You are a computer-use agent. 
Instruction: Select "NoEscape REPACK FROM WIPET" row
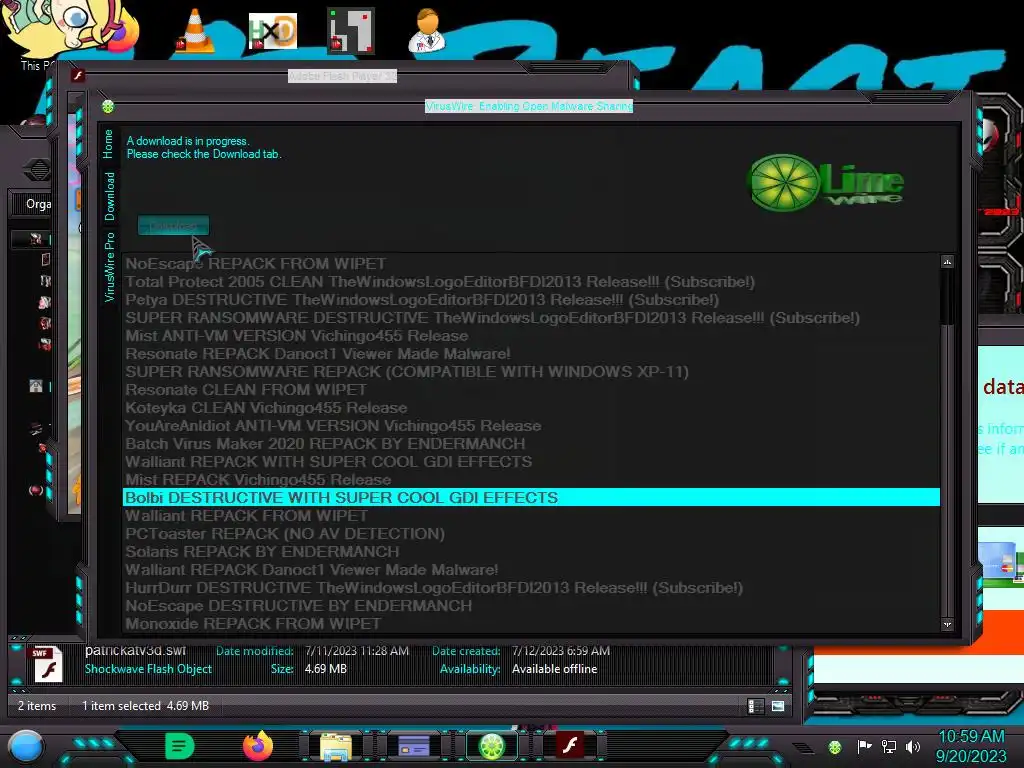531,264
